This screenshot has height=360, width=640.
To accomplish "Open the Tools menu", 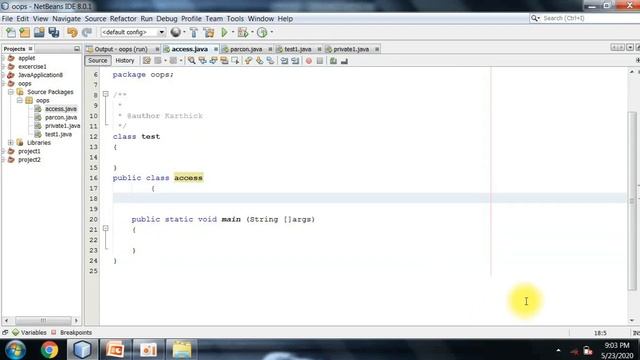I will 235,19.
